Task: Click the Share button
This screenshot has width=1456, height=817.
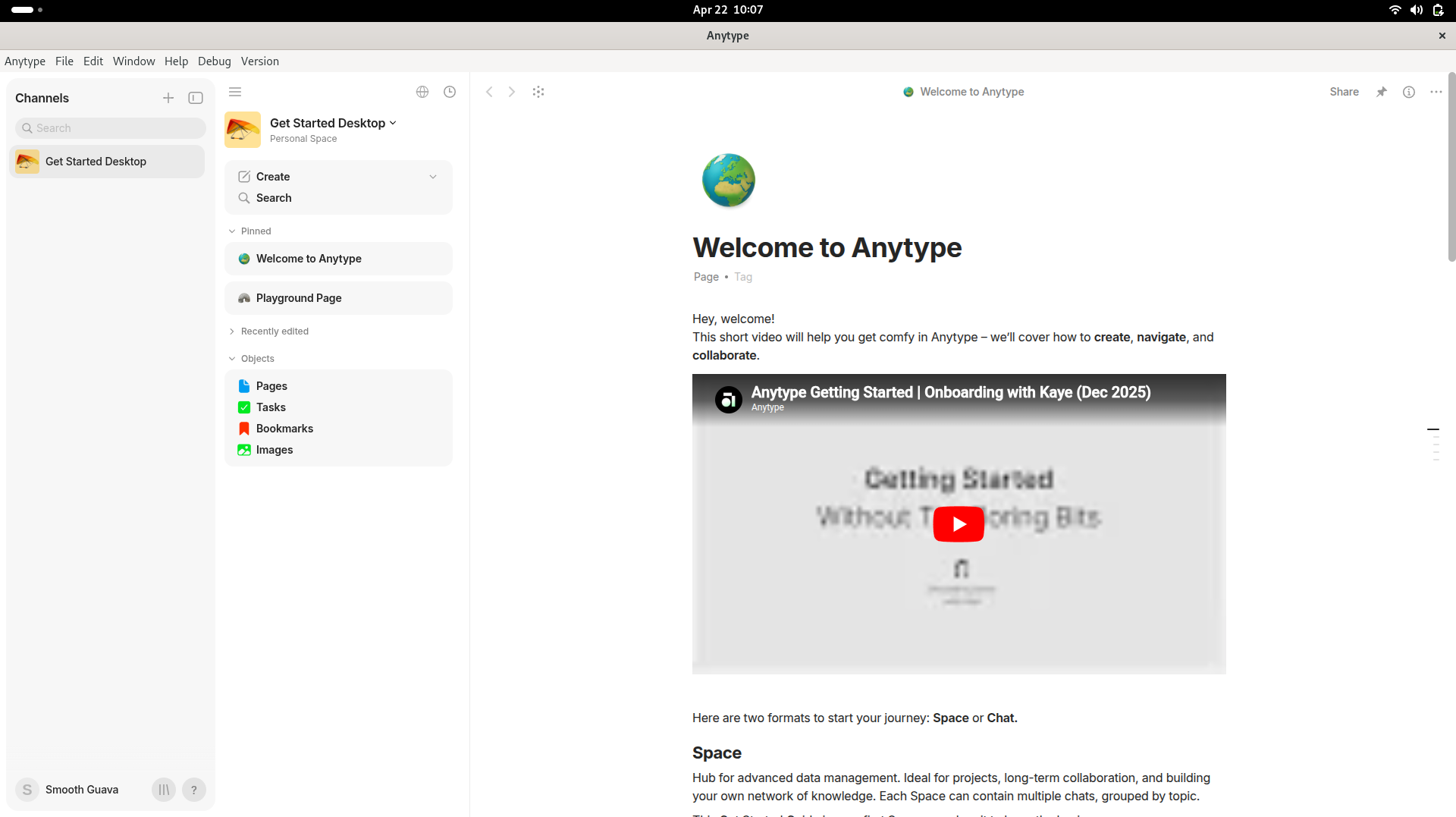Action: (x=1344, y=92)
